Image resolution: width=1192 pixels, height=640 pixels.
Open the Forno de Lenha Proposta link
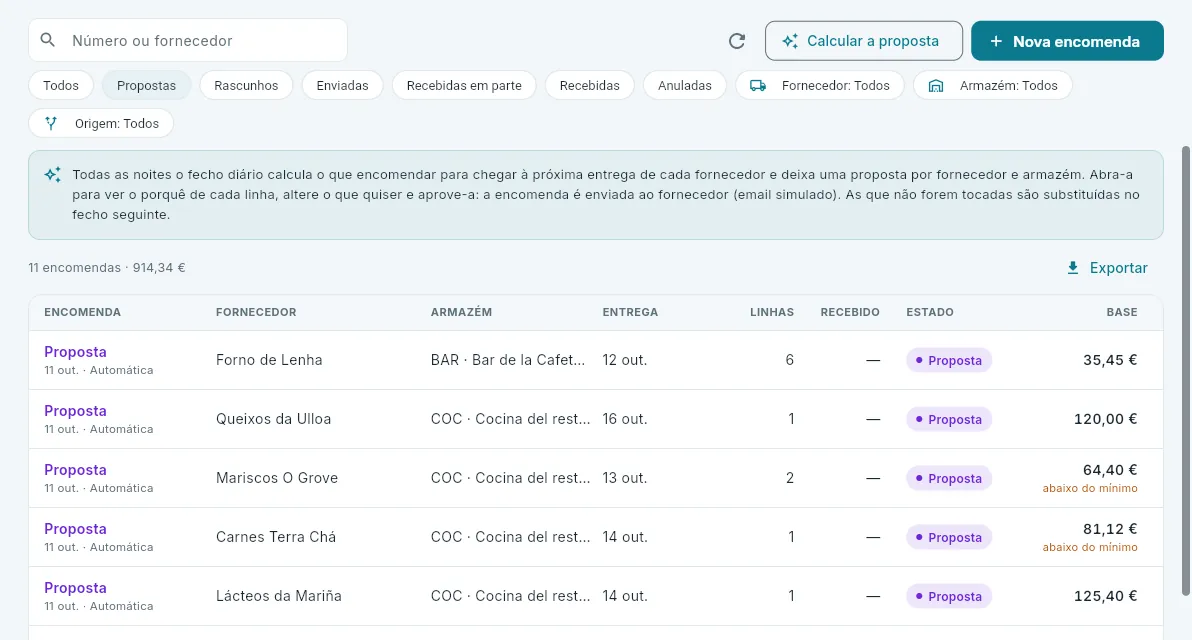pyautogui.click(x=75, y=352)
